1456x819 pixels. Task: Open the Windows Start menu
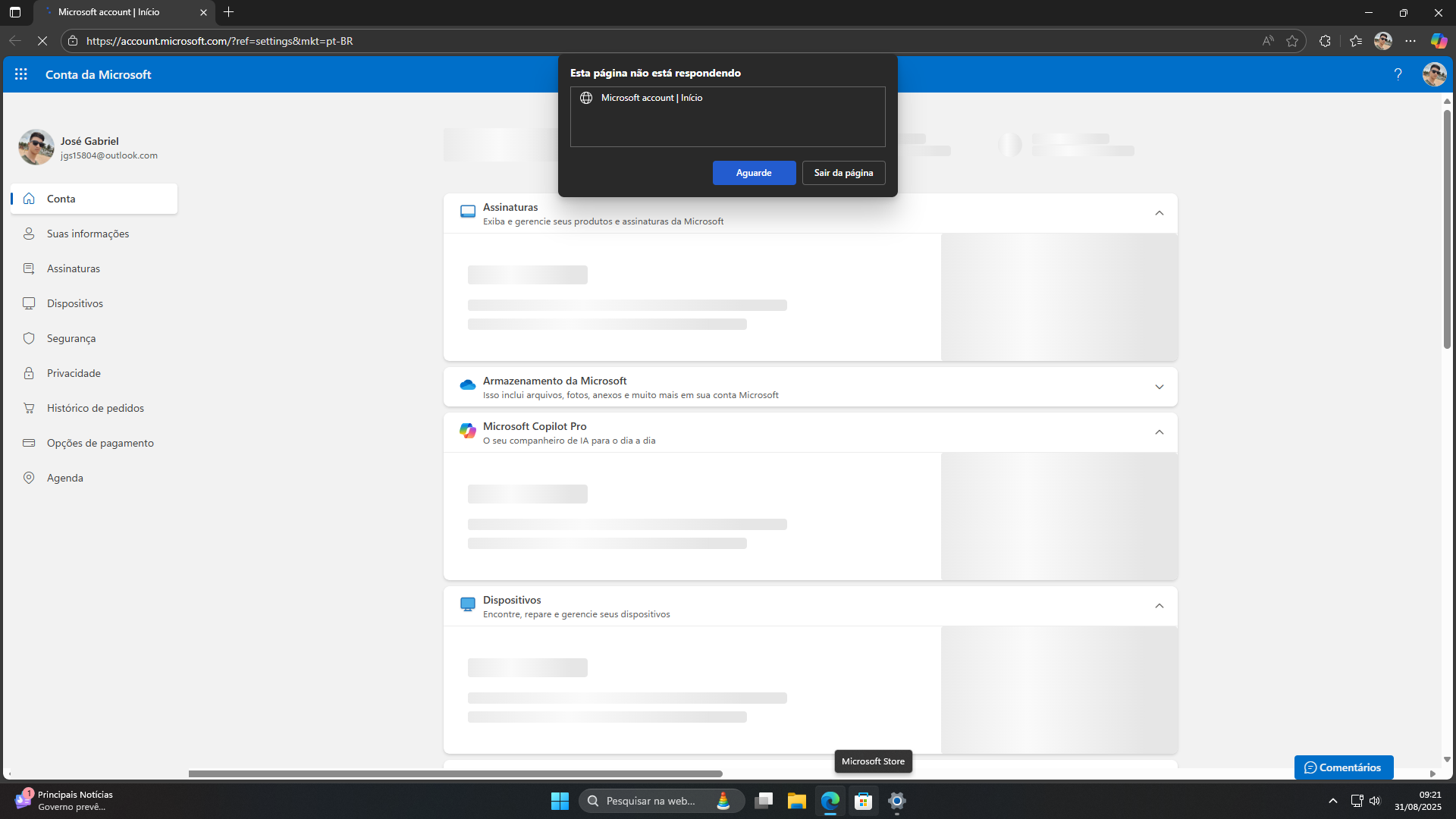point(560,801)
